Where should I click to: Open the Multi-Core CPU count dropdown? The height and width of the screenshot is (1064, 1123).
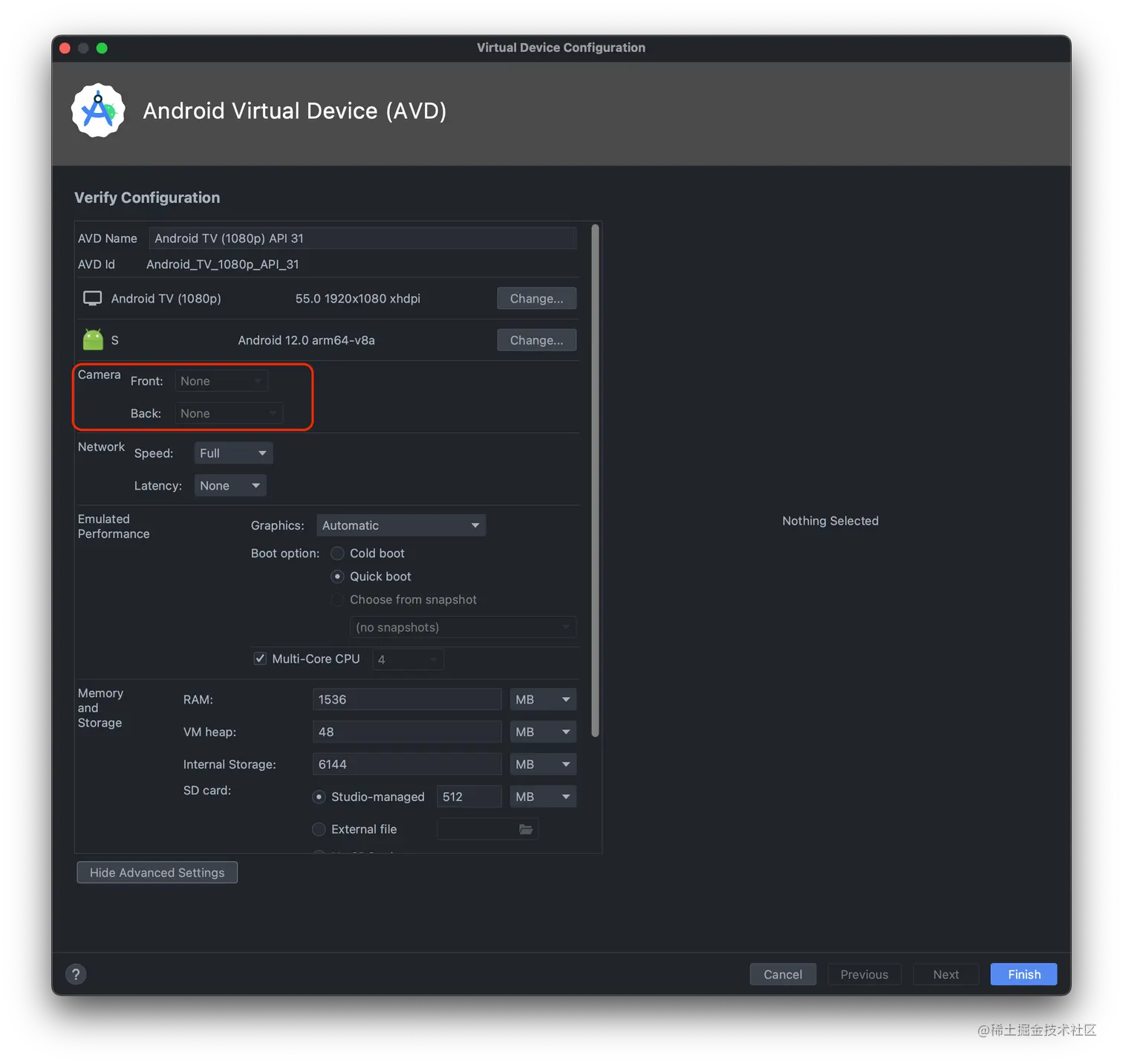[x=407, y=659]
